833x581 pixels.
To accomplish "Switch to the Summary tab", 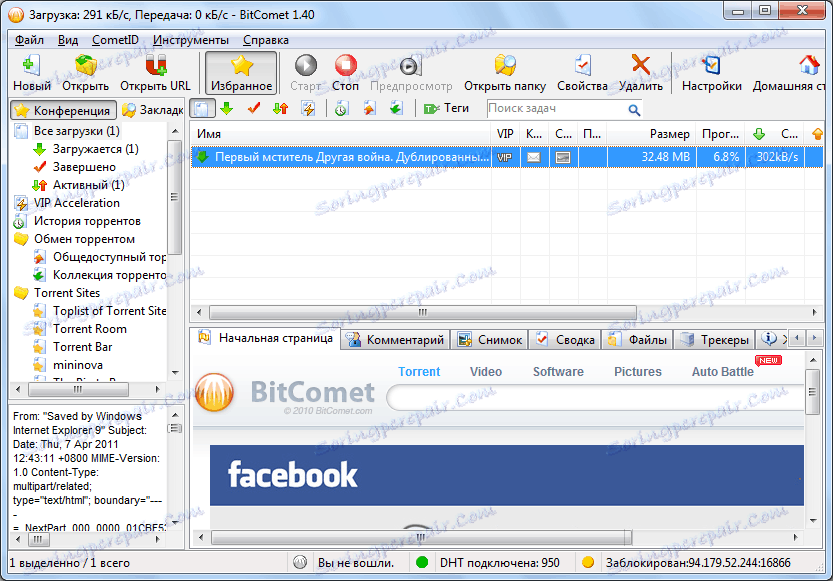I will (565, 340).
